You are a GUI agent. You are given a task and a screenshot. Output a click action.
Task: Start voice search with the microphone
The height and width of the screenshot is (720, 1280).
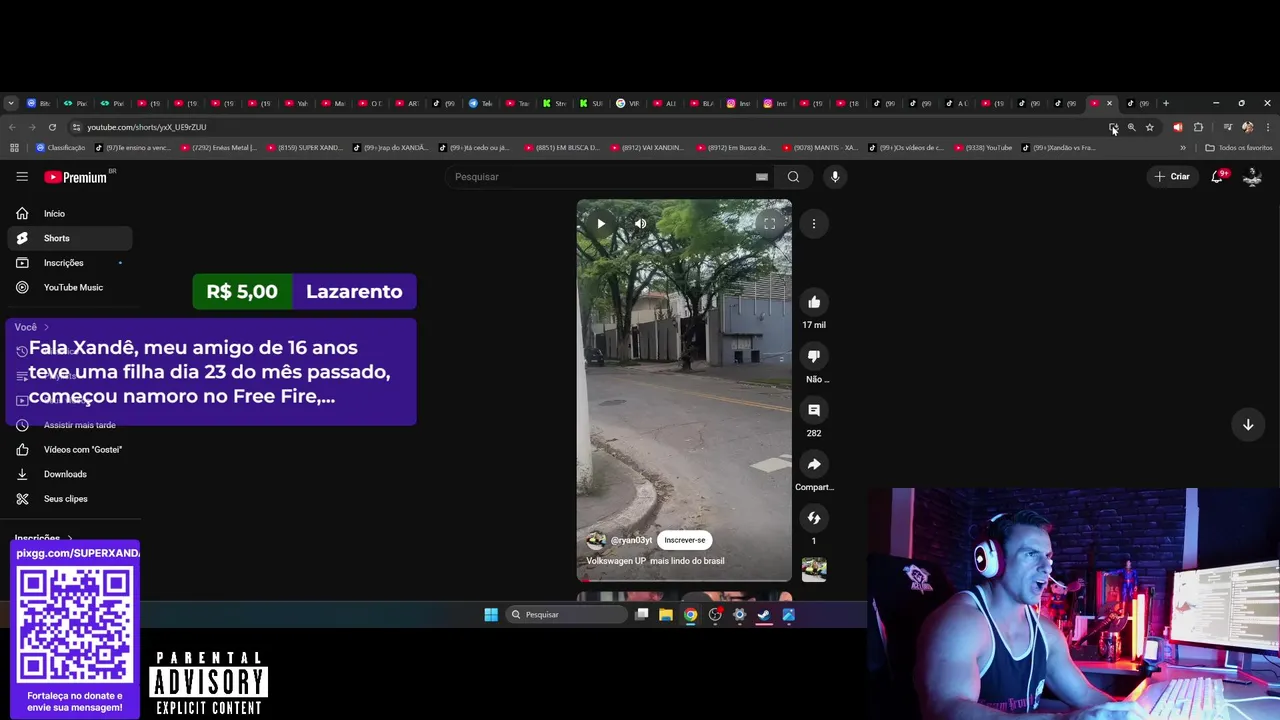pyautogui.click(x=835, y=177)
